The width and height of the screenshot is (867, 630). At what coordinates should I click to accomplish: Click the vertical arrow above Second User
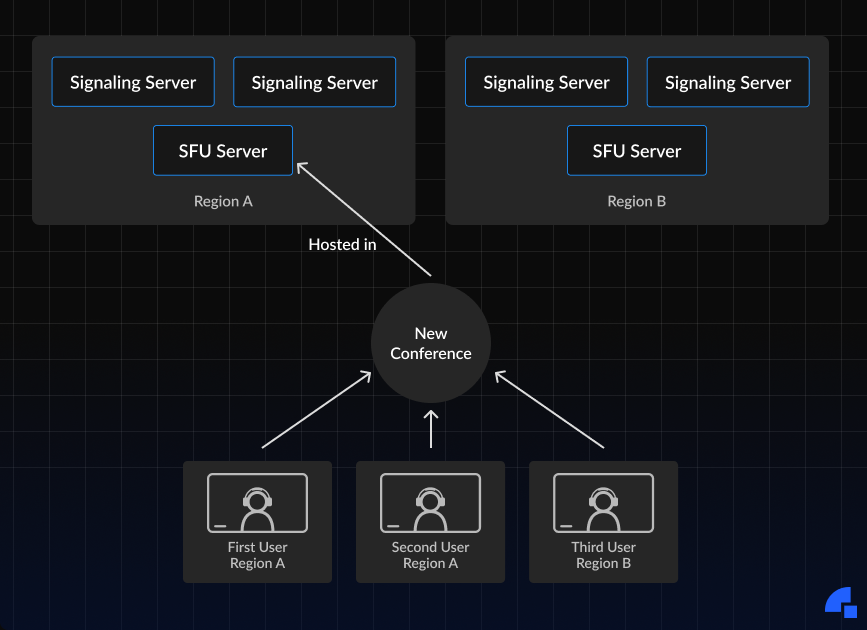(x=431, y=429)
